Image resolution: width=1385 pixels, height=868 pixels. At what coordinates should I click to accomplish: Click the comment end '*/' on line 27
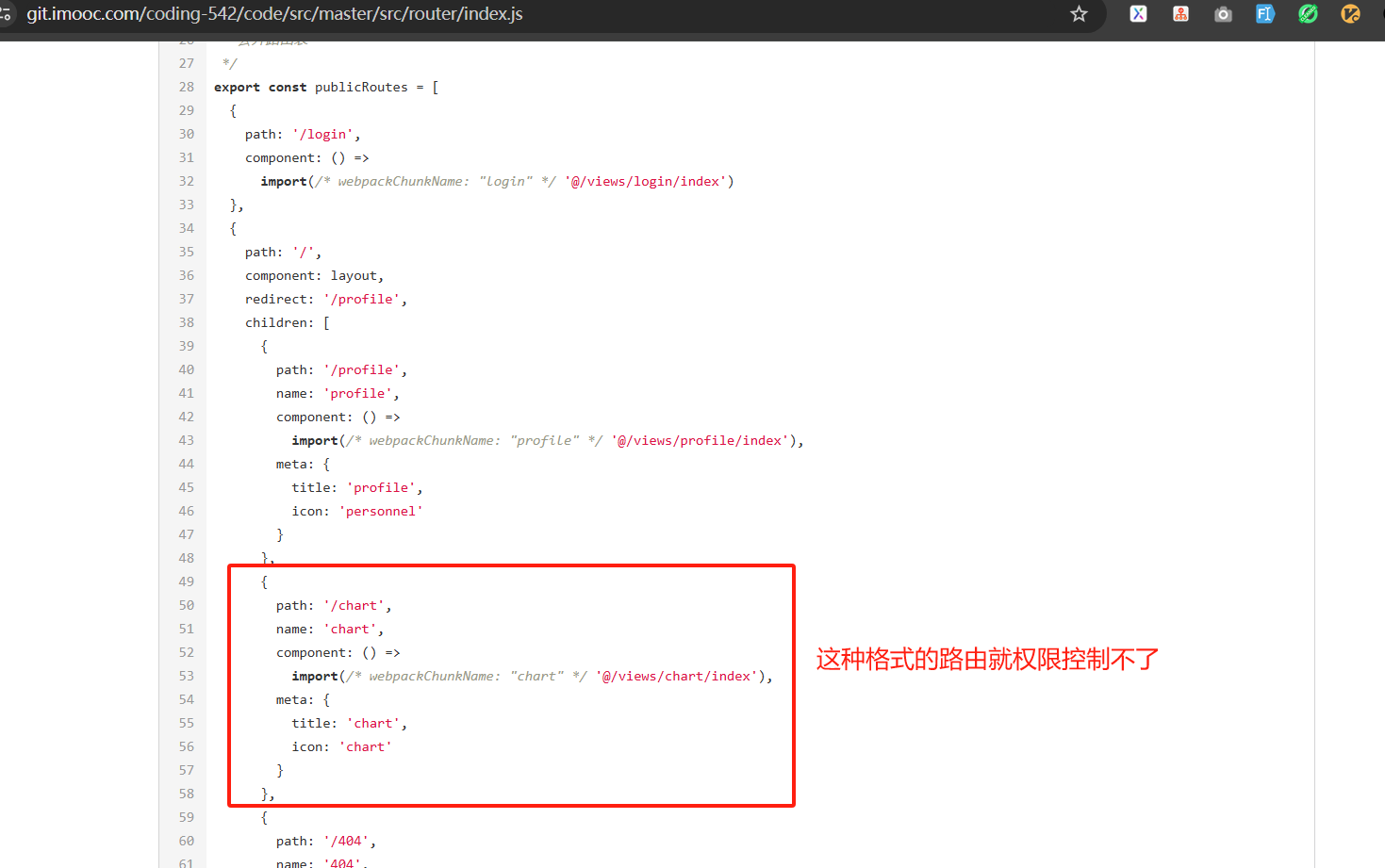pyautogui.click(x=229, y=63)
